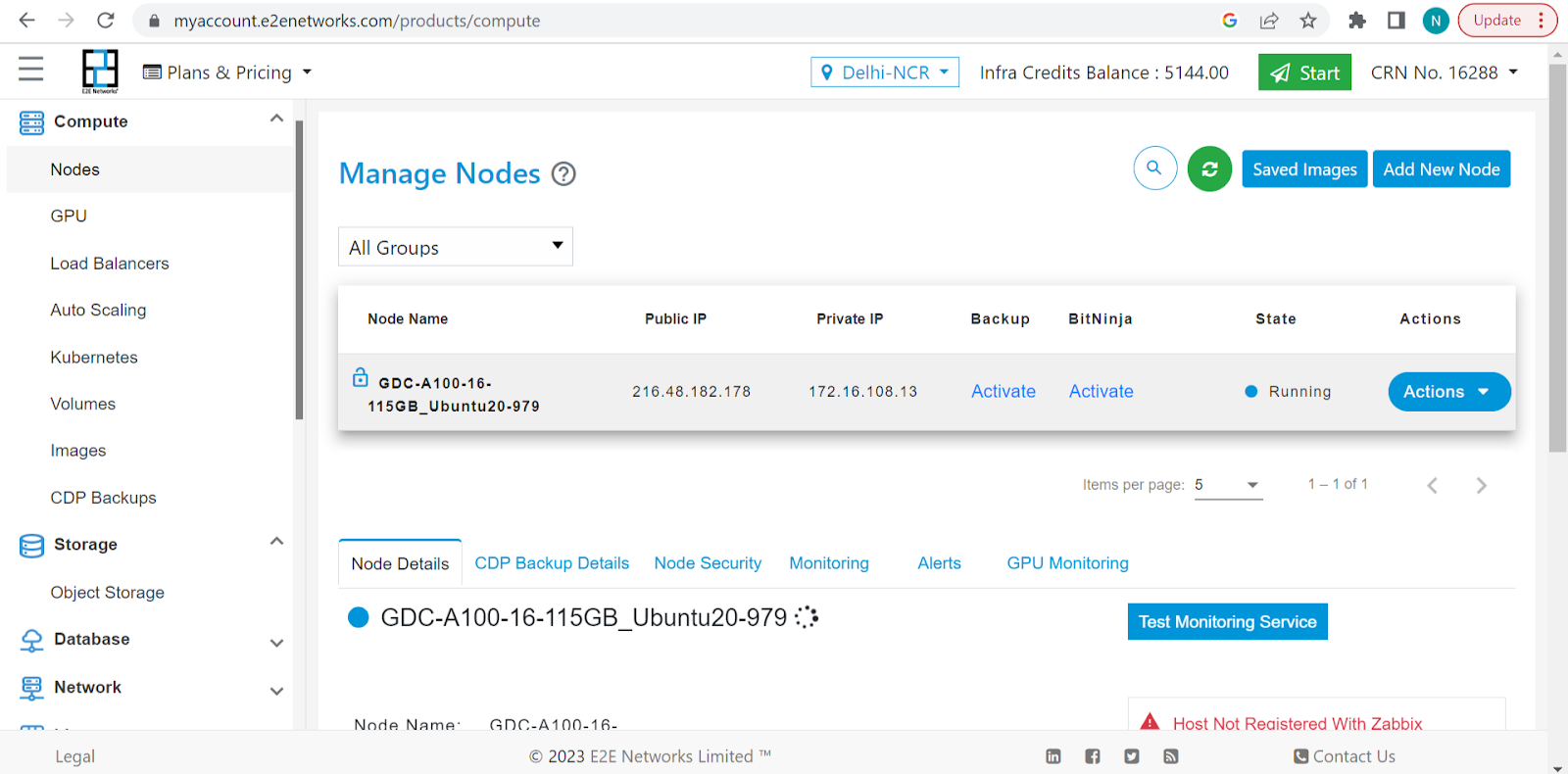1568x774 pixels.
Task: Click the lock icon beside node name
Action: coord(360,377)
